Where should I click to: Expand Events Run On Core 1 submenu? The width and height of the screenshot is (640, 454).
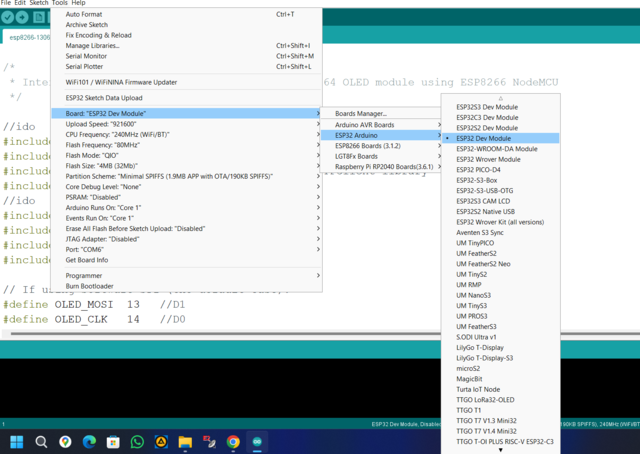pos(187,218)
